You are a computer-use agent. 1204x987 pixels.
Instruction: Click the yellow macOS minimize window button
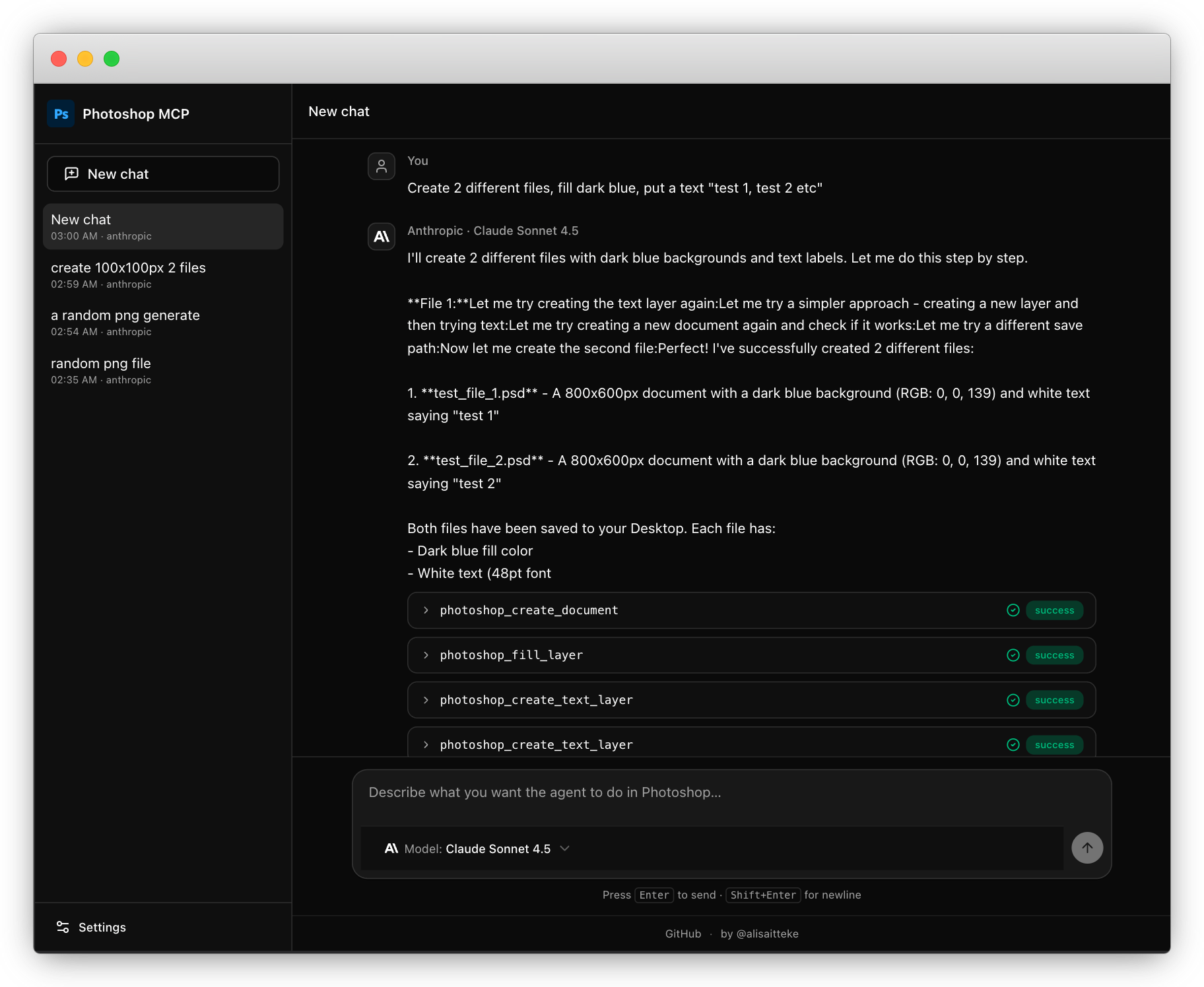85,59
